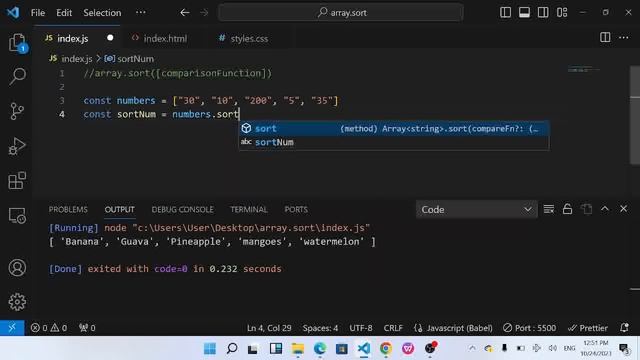Click Port : 5500 Live Server button

coord(529,328)
